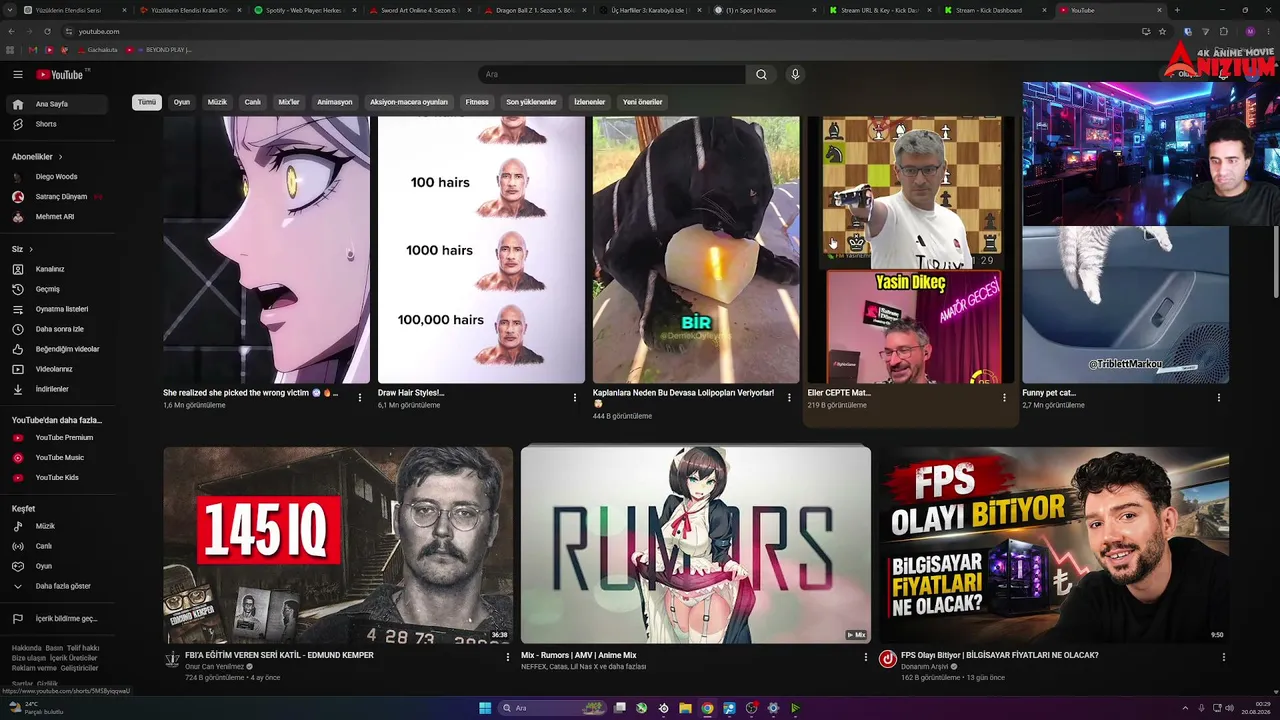
Task: Open Draw Hair Styles short thumbnail
Action: pyautogui.click(x=481, y=250)
